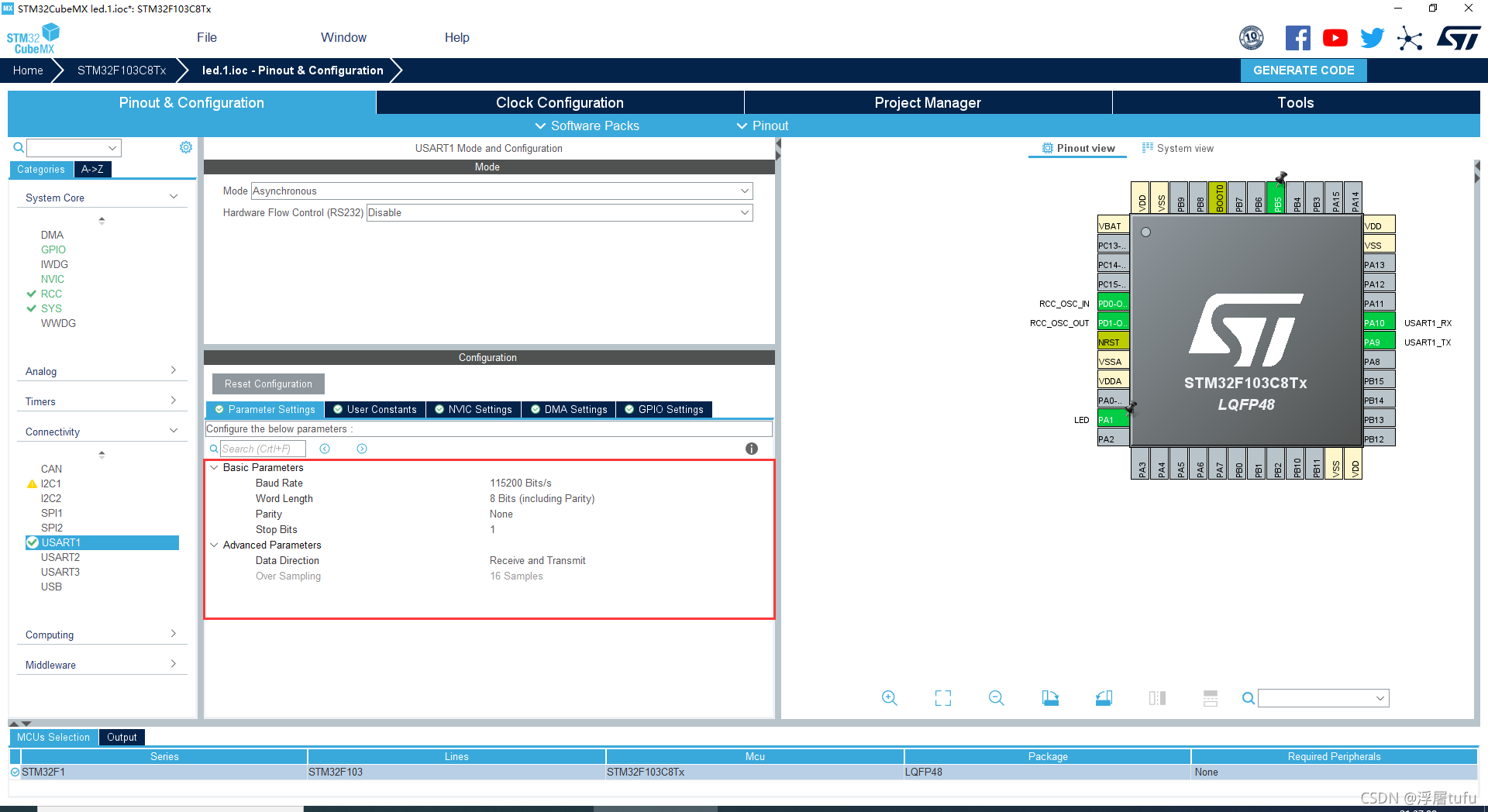Select the NRST pin on chip
Image resolution: width=1488 pixels, height=812 pixels.
click(1113, 342)
